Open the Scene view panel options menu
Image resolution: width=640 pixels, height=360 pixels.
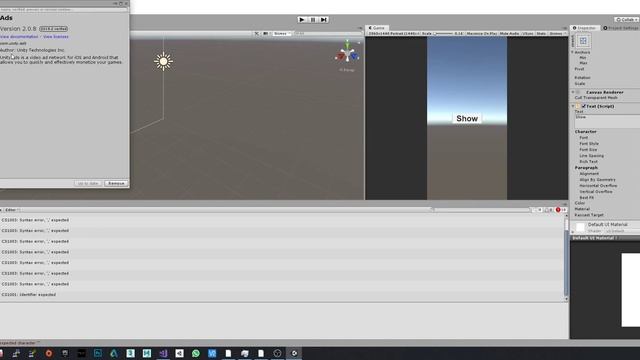[360, 28]
